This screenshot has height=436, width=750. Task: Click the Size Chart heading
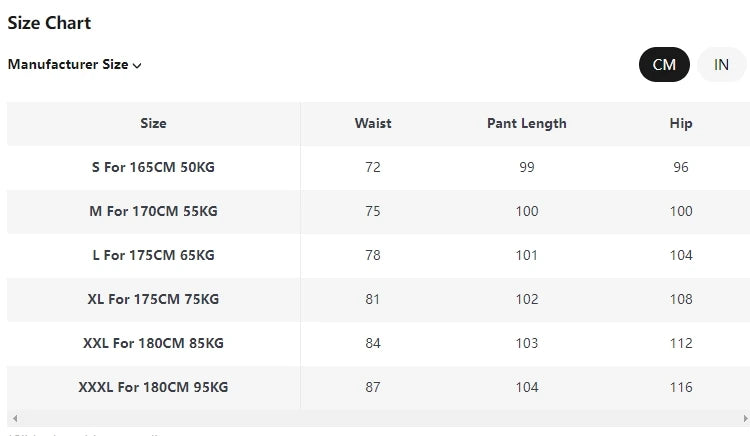tap(49, 23)
